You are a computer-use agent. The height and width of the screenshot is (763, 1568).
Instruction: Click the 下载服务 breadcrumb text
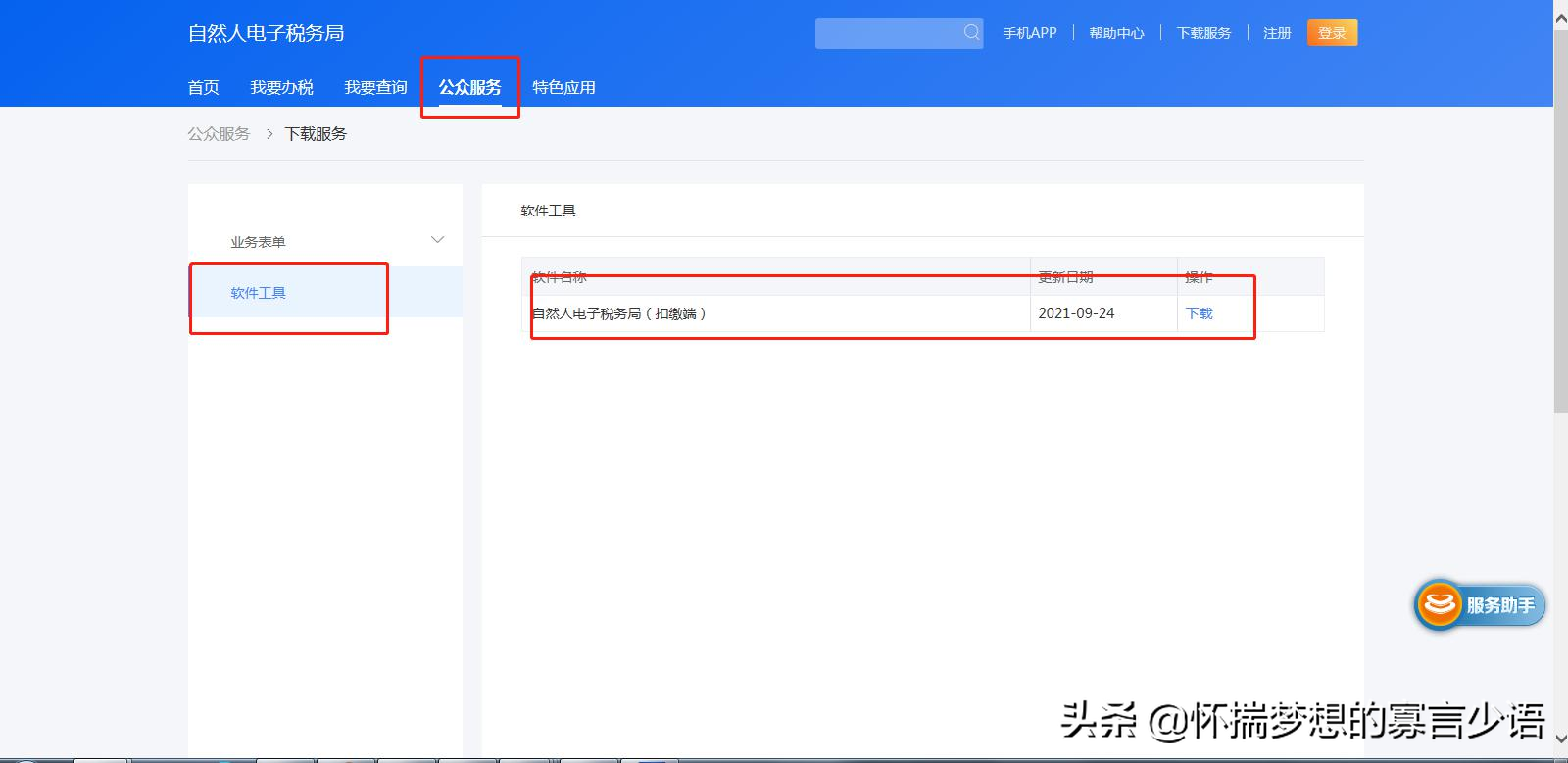pyautogui.click(x=316, y=133)
